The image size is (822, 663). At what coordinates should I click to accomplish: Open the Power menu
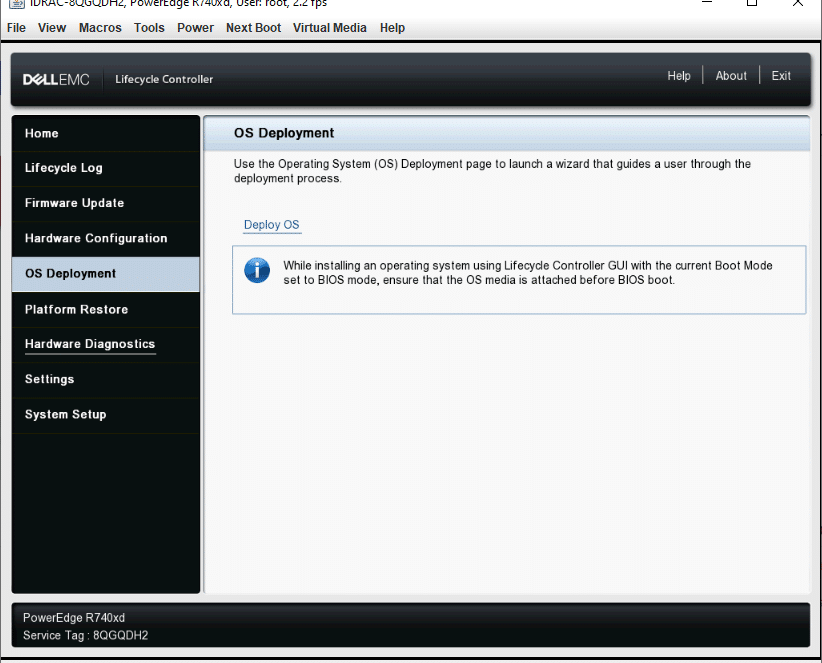(196, 28)
